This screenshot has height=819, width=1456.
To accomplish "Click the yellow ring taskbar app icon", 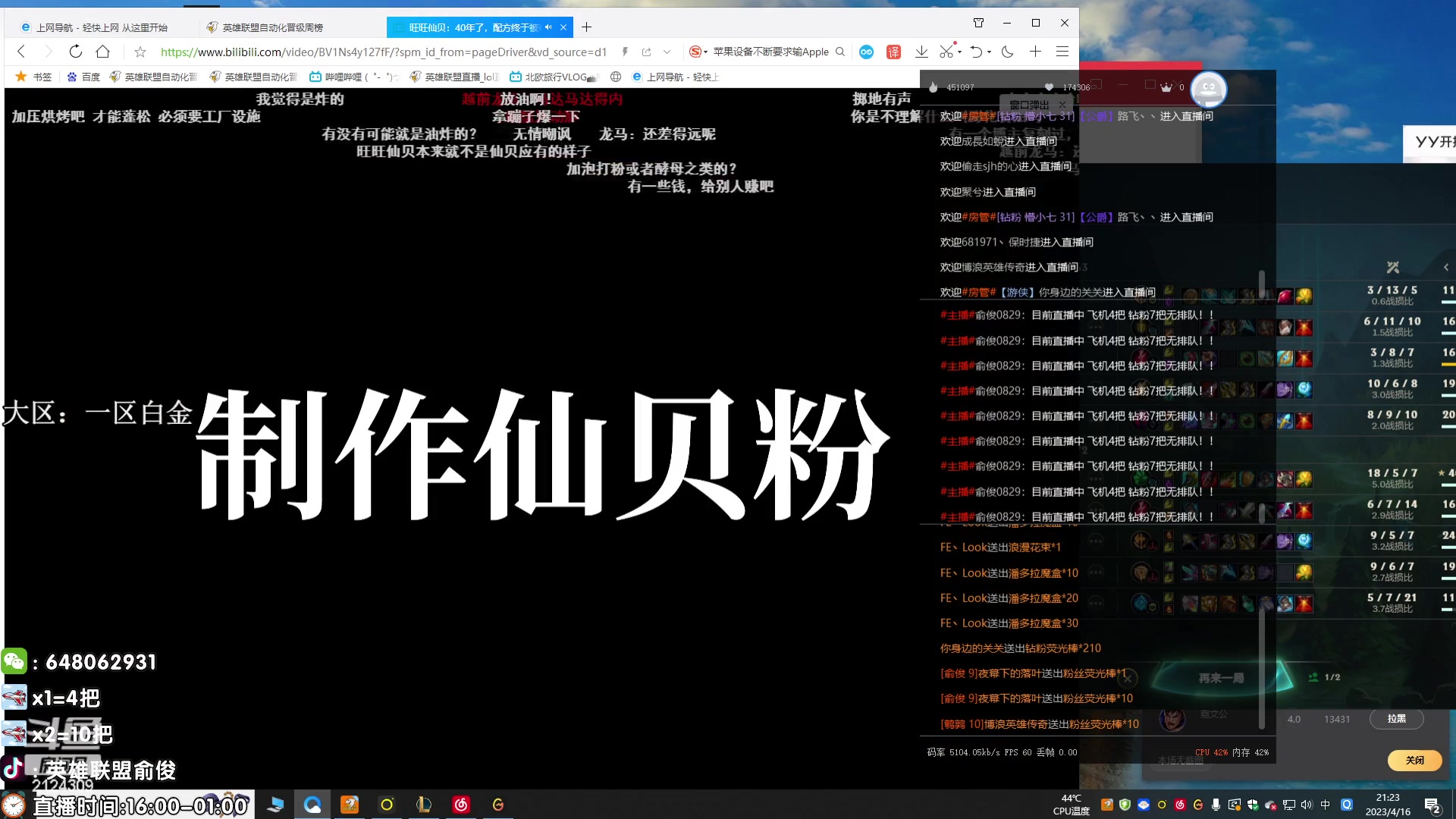I will pyautogui.click(x=387, y=805).
